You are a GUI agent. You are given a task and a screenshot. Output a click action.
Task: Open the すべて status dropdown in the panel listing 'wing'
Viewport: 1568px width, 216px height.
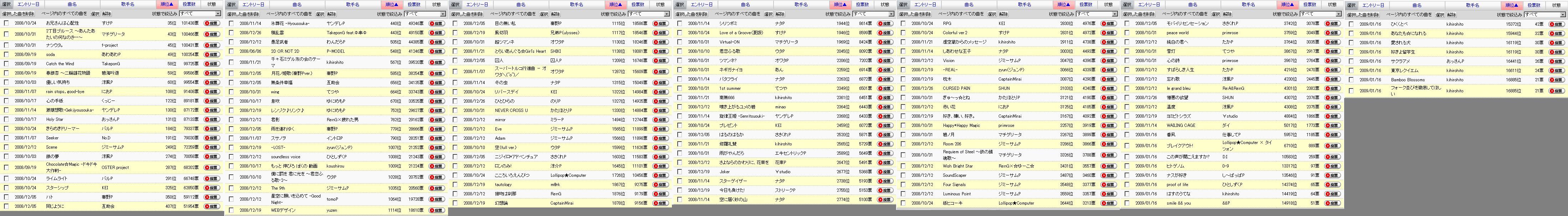[x=425, y=14]
